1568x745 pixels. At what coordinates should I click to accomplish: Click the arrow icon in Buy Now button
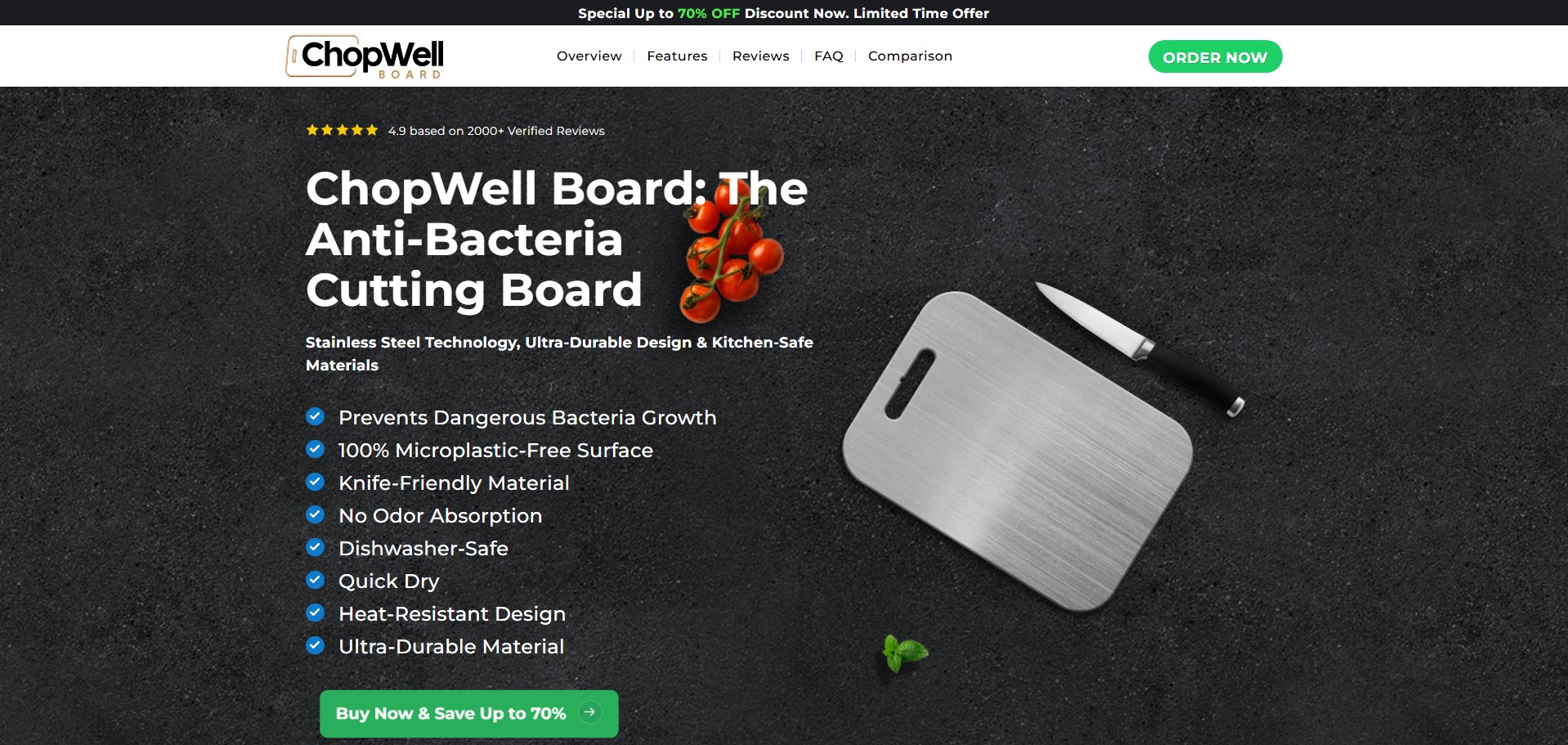coord(589,712)
